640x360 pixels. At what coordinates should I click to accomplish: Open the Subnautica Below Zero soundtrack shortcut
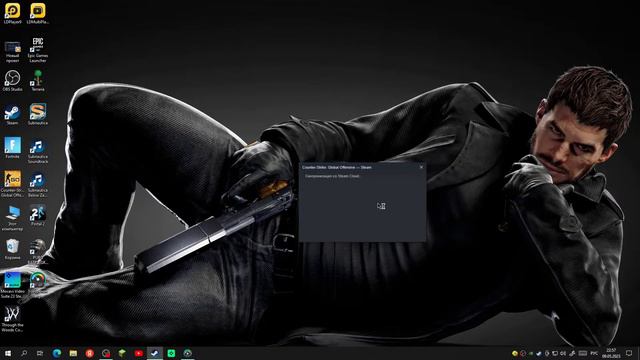pos(38,184)
